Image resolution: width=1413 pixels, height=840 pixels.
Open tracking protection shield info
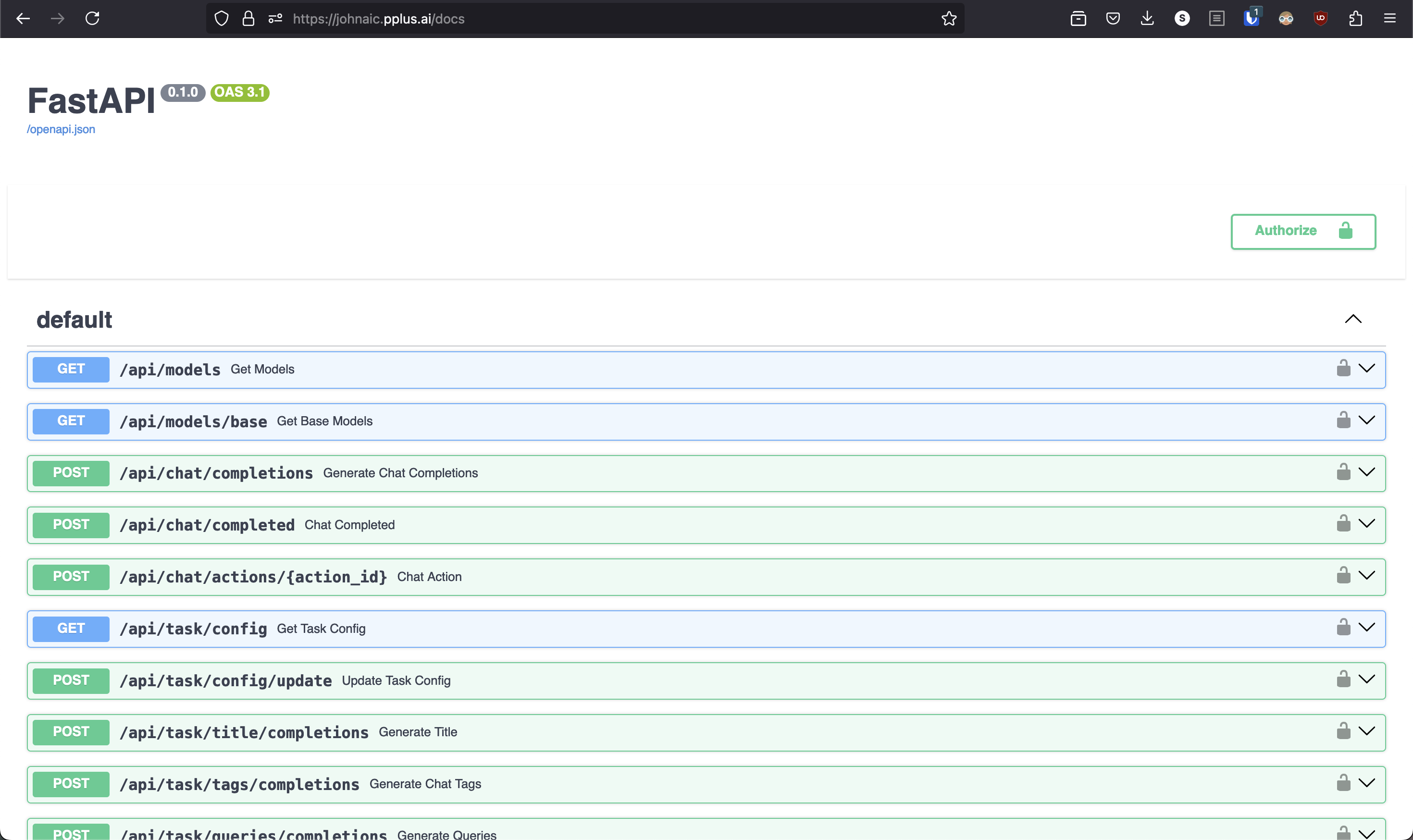222,19
